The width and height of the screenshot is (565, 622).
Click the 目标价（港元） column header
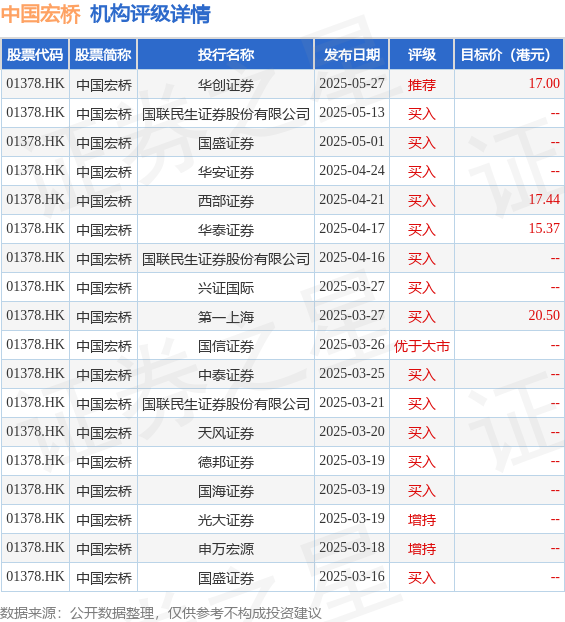[x=509, y=55]
